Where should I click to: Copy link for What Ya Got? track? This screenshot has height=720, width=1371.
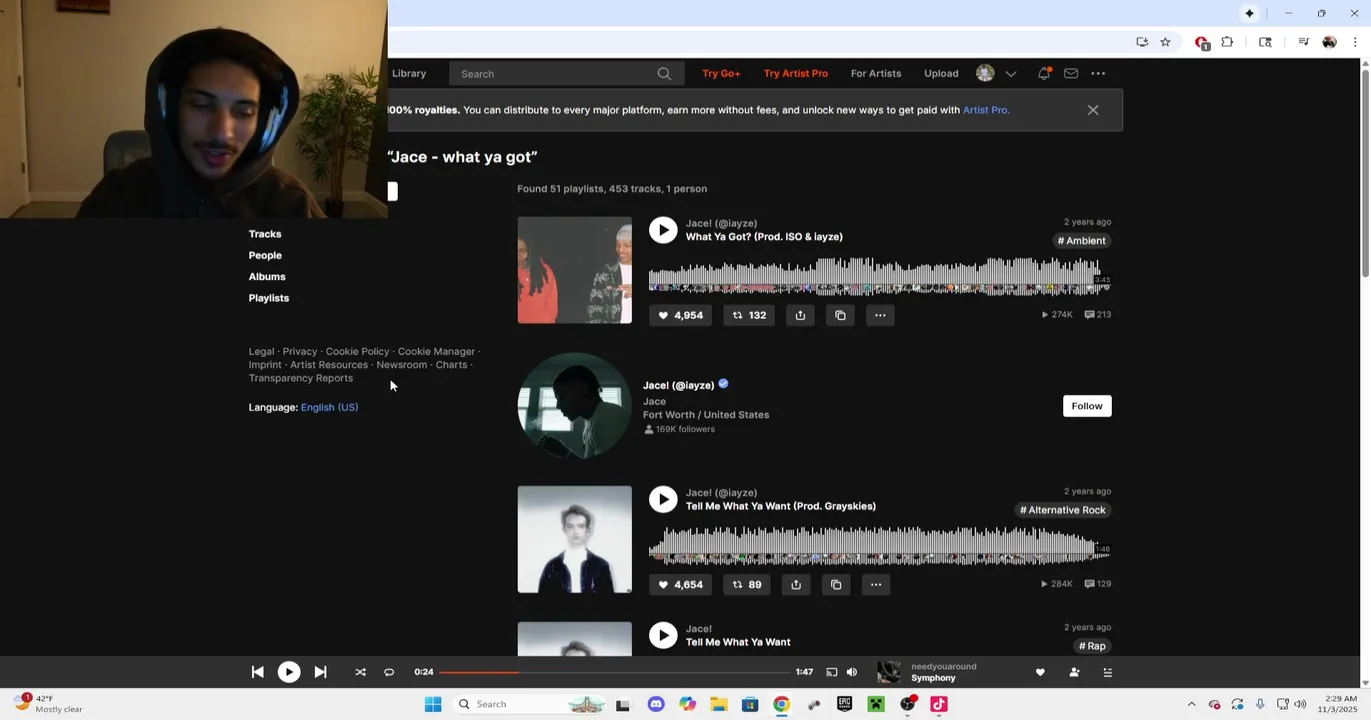pos(840,315)
